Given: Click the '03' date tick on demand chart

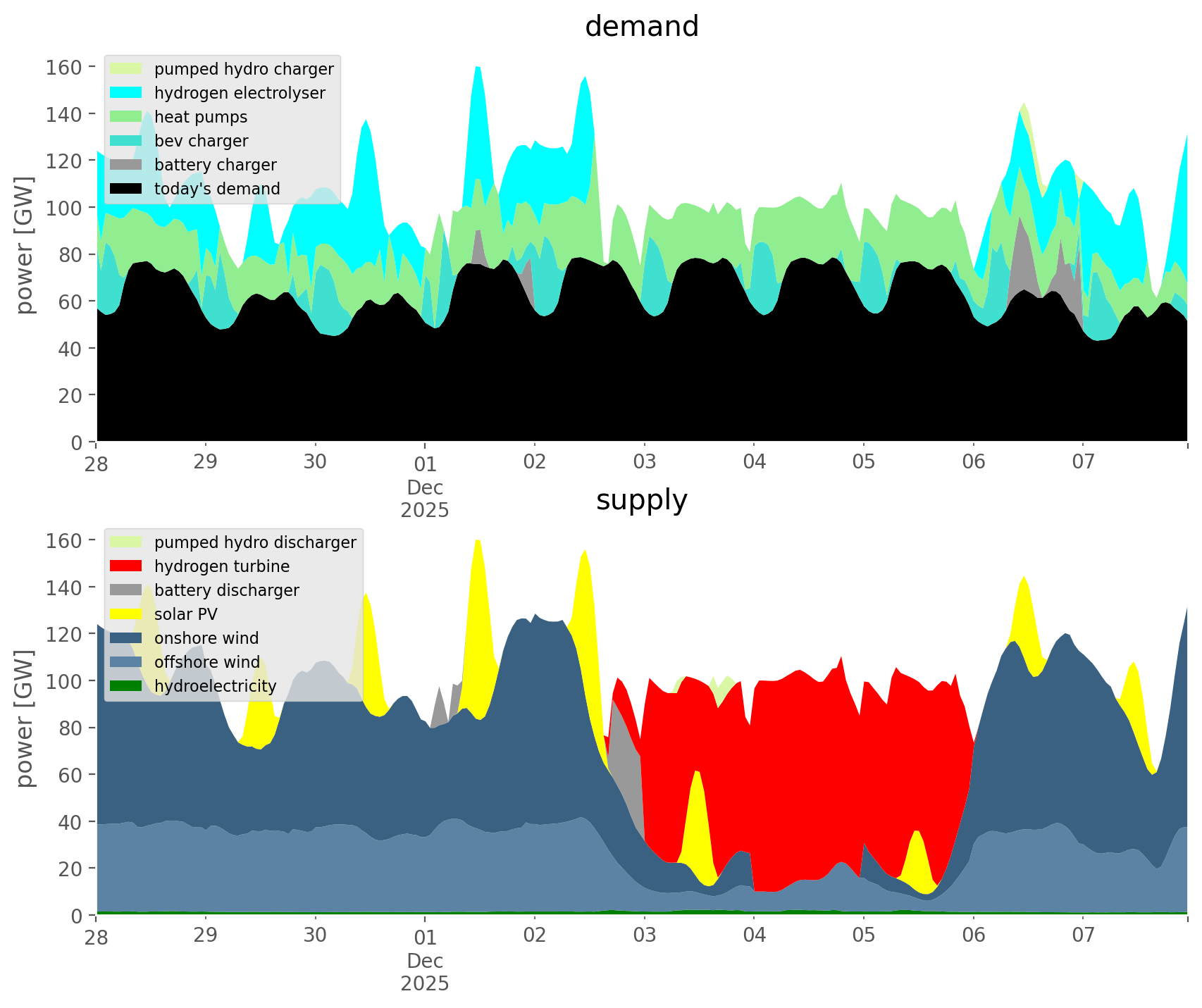Looking at the screenshot, I should click(x=644, y=463).
